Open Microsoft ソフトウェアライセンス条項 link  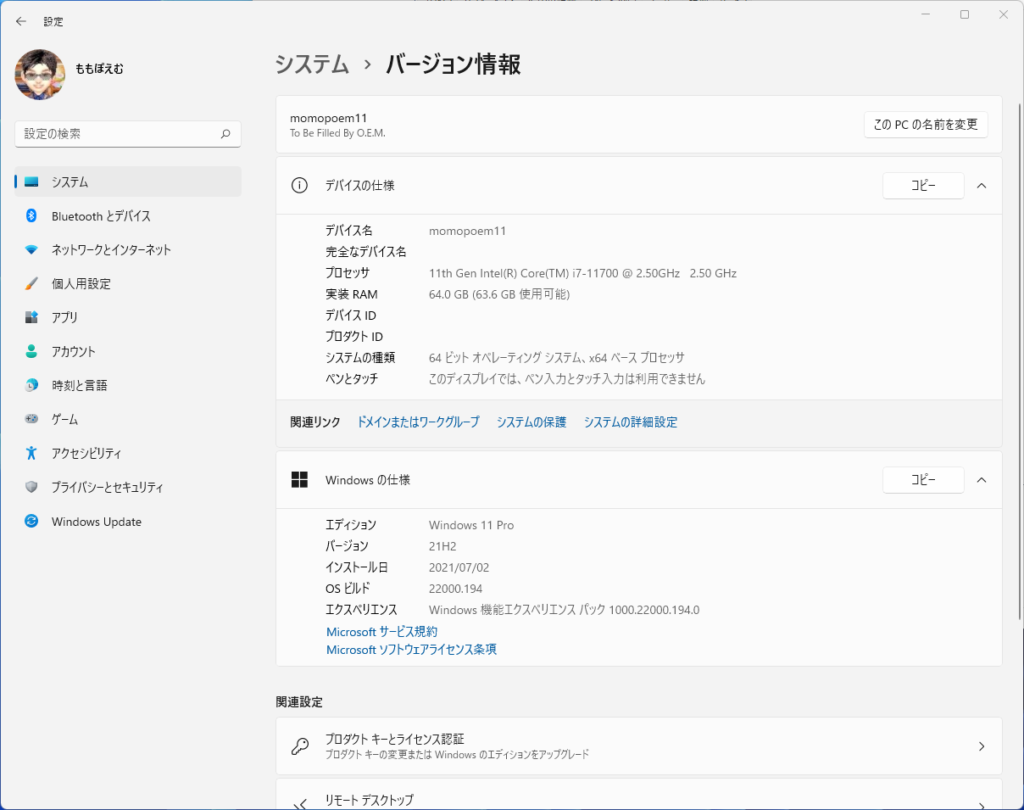411,649
